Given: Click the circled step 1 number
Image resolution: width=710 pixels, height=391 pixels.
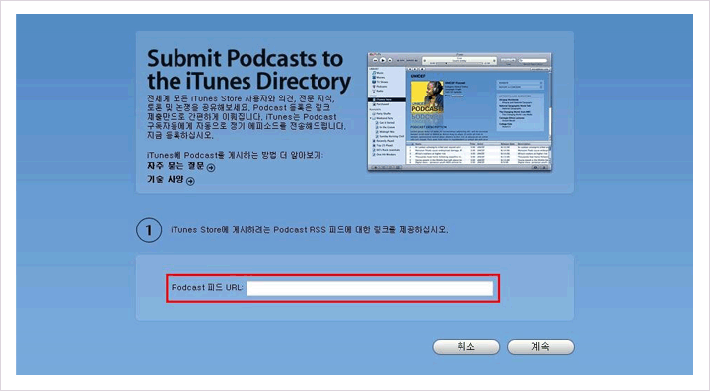Looking at the screenshot, I should [x=149, y=230].
